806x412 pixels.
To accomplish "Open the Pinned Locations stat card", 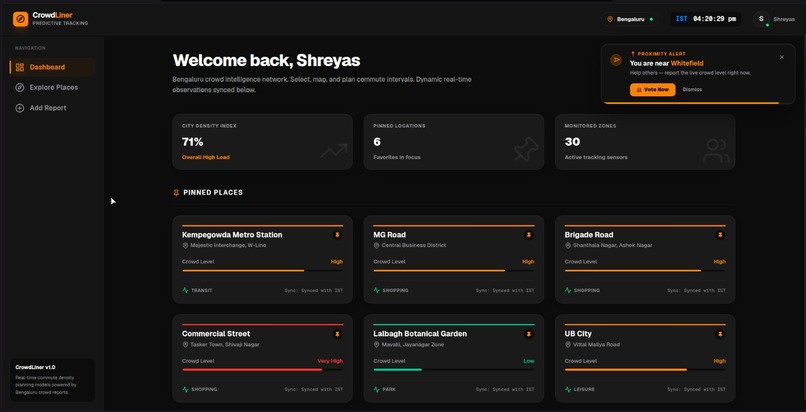I will (x=453, y=142).
